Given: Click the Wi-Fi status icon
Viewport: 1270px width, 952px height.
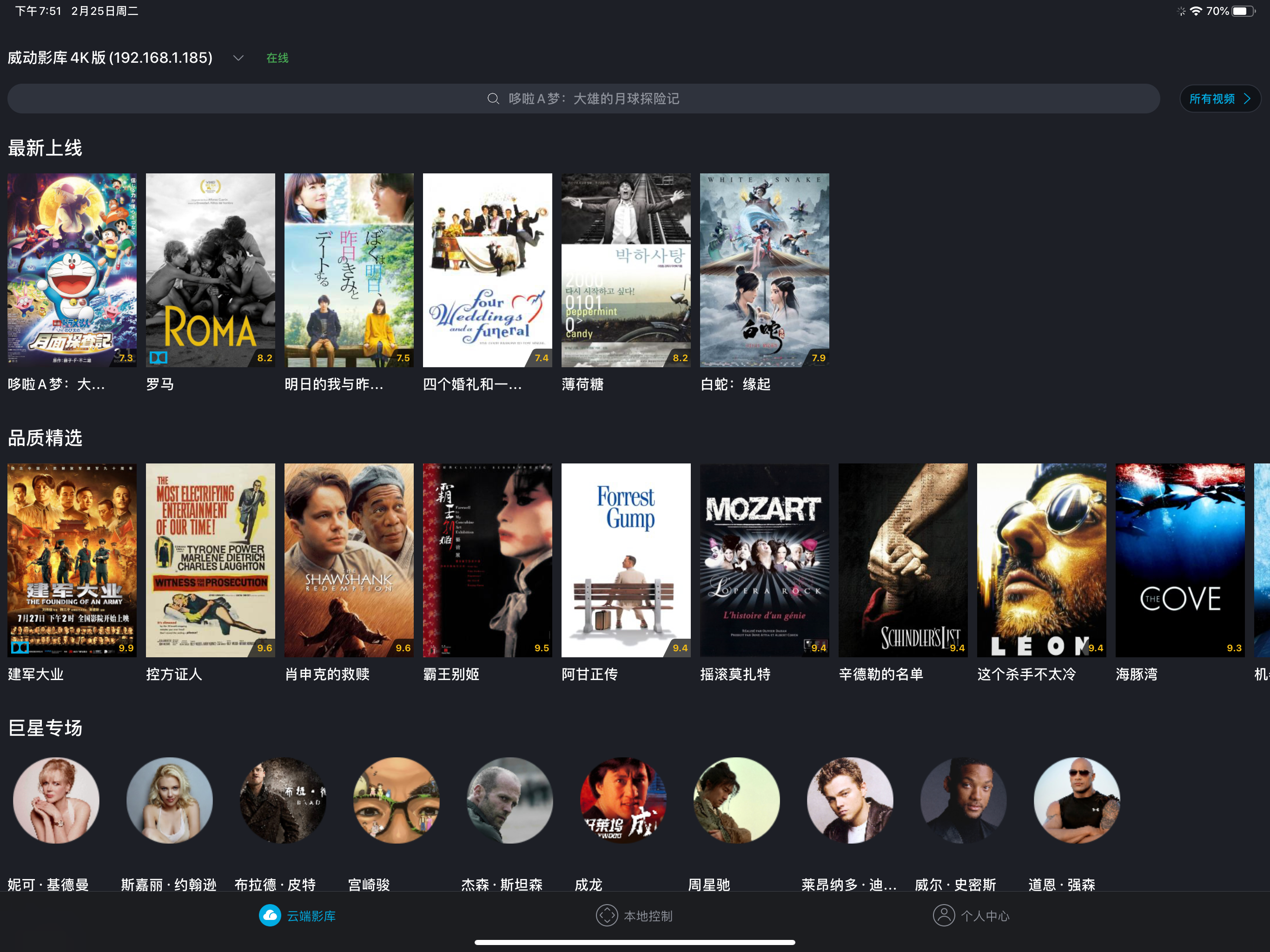Looking at the screenshot, I should (1196, 11).
